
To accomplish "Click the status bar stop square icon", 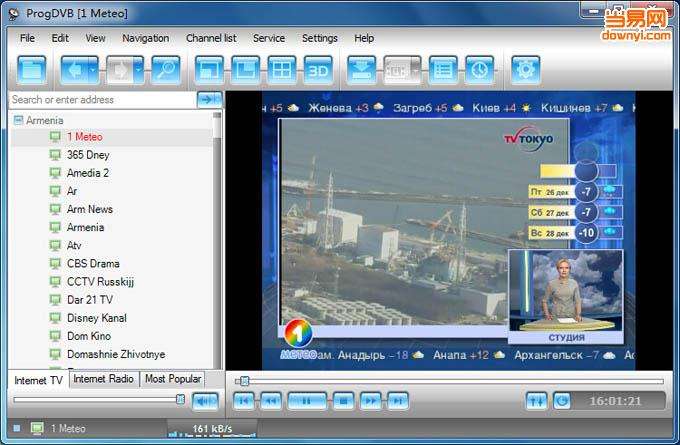I will (16, 429).
